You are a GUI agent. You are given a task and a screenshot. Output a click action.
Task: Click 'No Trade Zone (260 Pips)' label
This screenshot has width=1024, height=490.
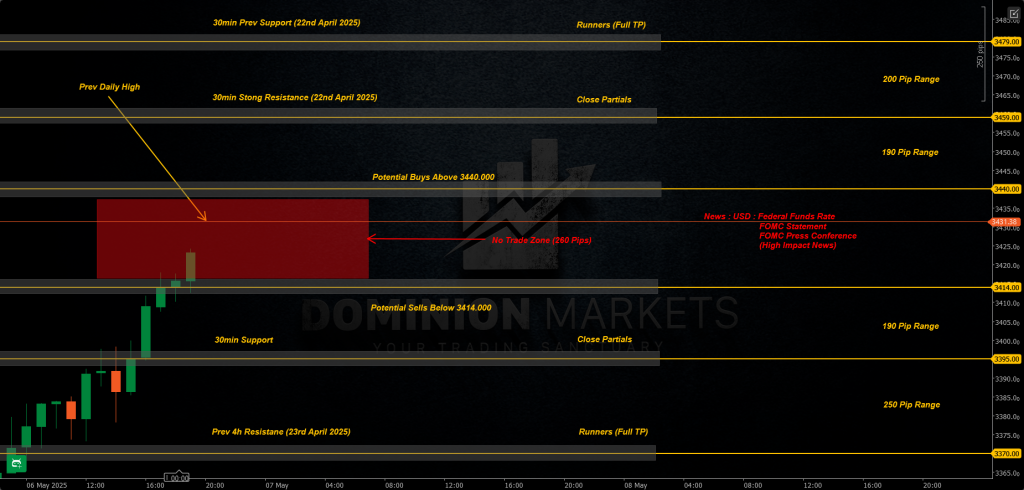coord(541,240)
